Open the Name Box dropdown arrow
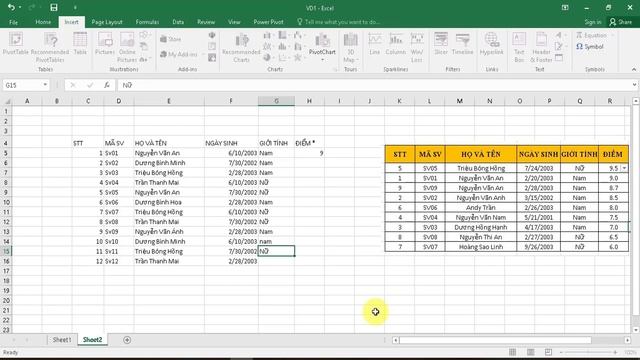This screenshot has height=360, width=640. click(x=45, y=85)
